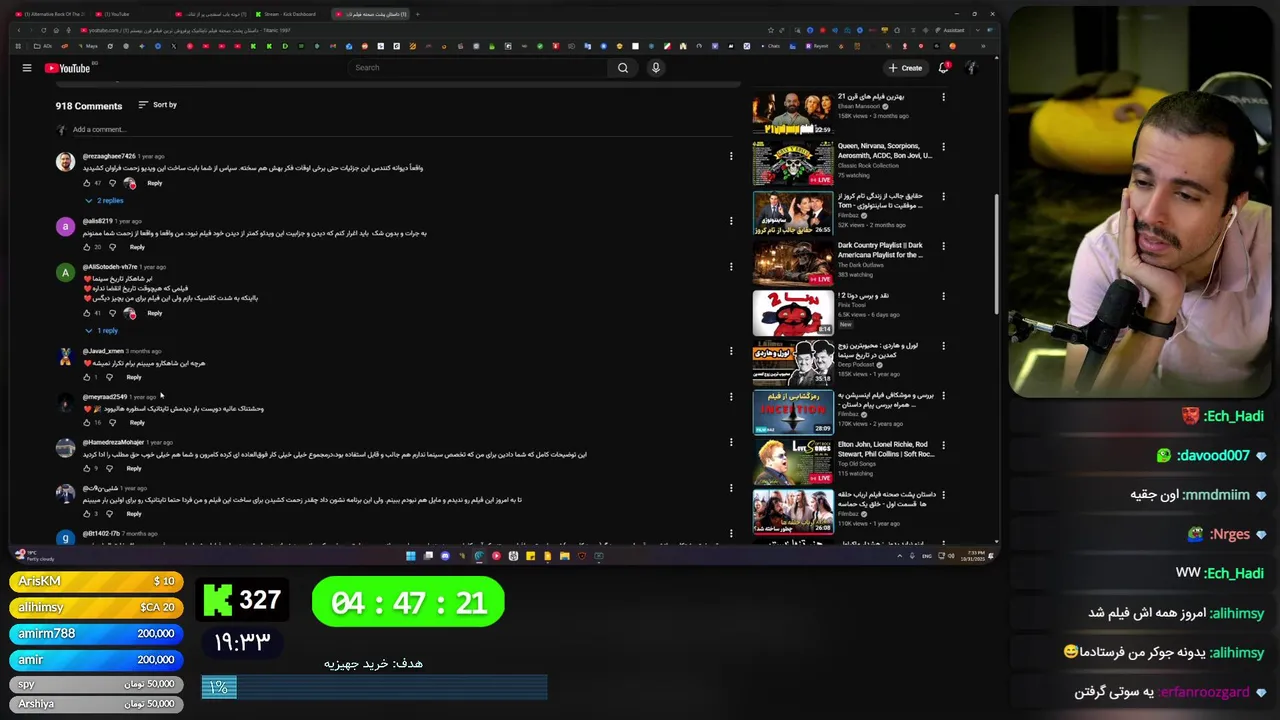Open options for @Javad_xmen's comment

pos(731,351)
